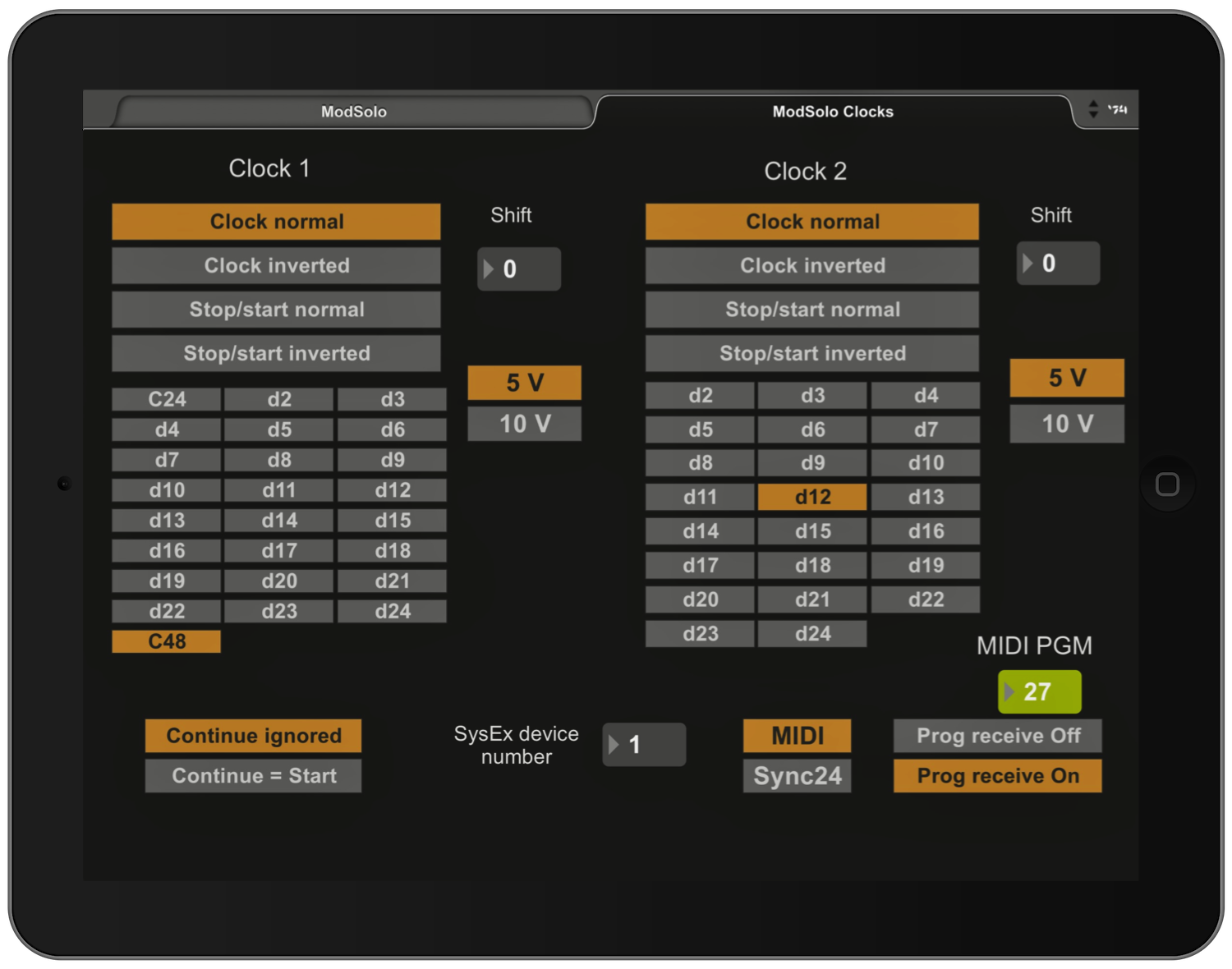The height and width of the screenshot is (969, 1232).
Task: Click the SysEx device number arrow
Action: pos(614,745)
